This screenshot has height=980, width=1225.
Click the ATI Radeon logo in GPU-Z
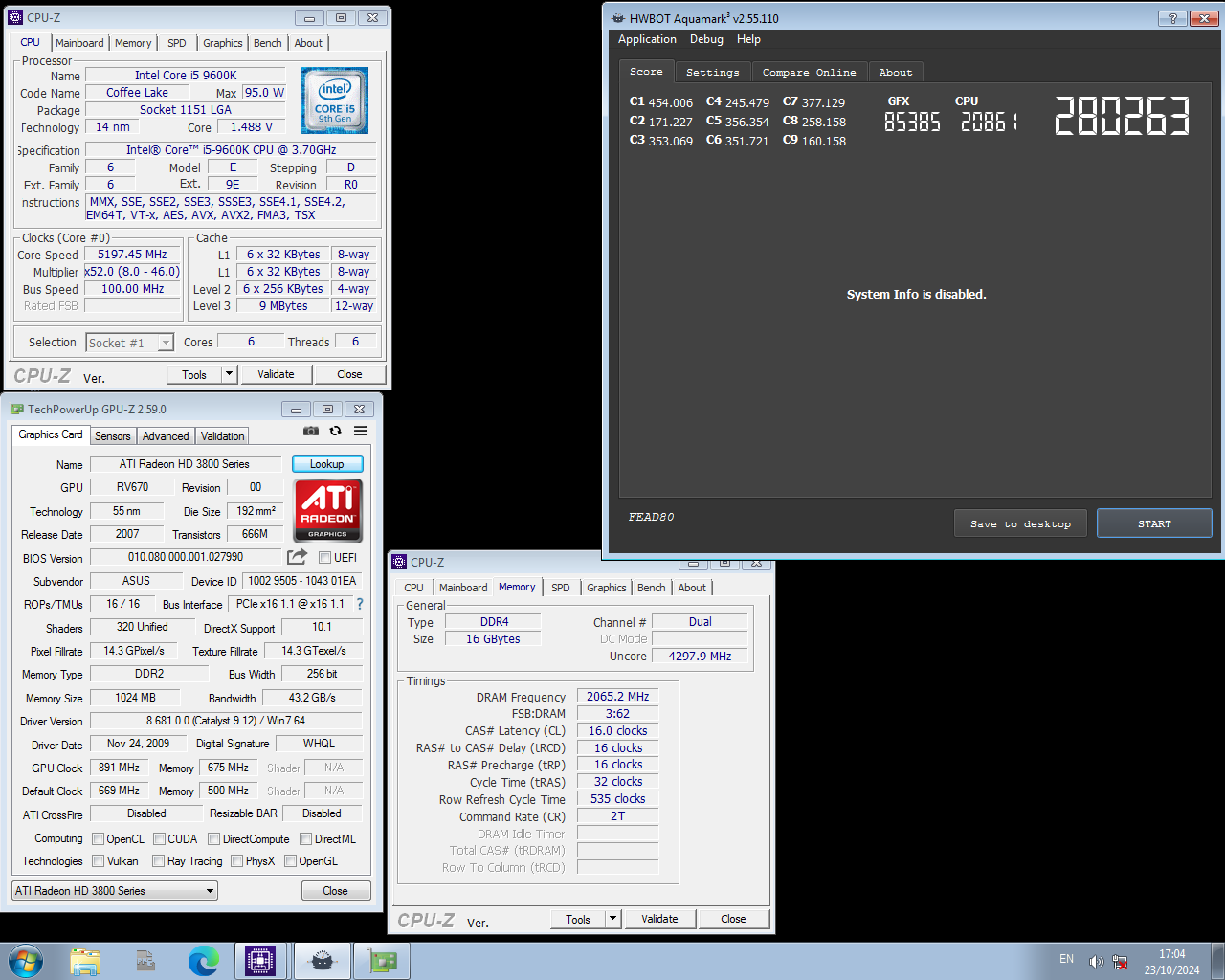click(327, 511)
